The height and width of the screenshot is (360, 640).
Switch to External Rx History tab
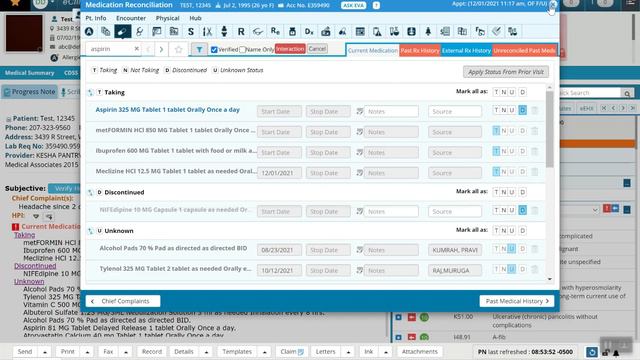(466, 50)
